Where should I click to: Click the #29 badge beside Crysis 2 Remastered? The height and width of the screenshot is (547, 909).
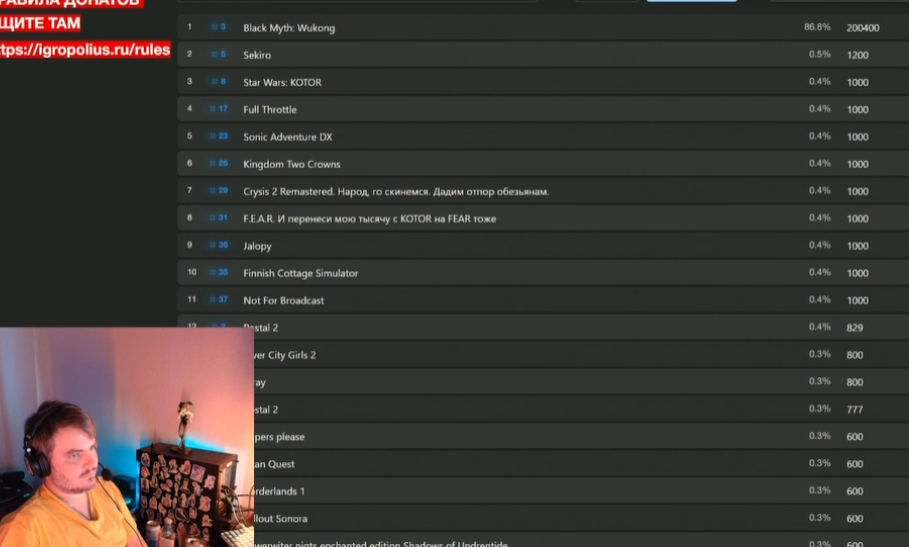coord(219,191)
